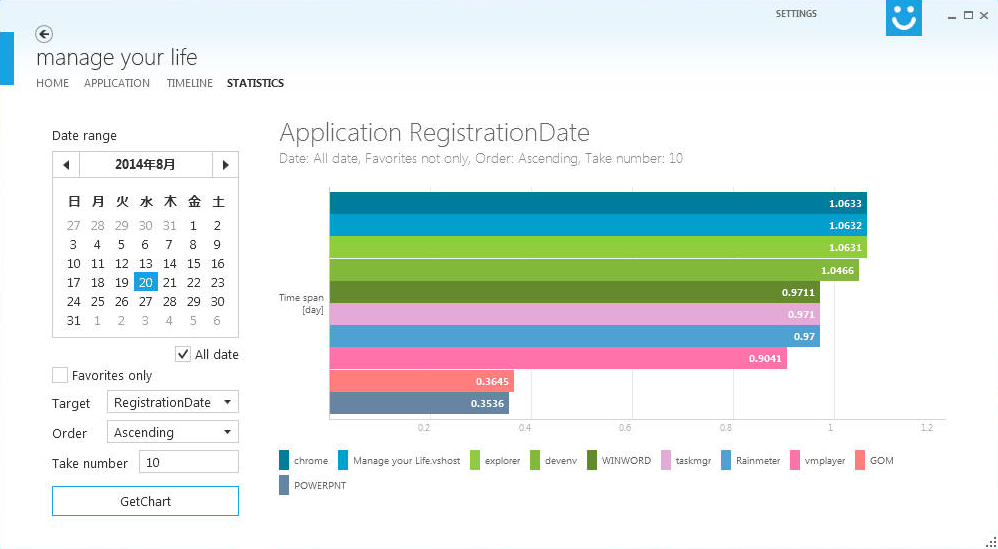The image size is (998, 549).
Task: Click the WINWORD legend marker
Action: click(592, 461)
